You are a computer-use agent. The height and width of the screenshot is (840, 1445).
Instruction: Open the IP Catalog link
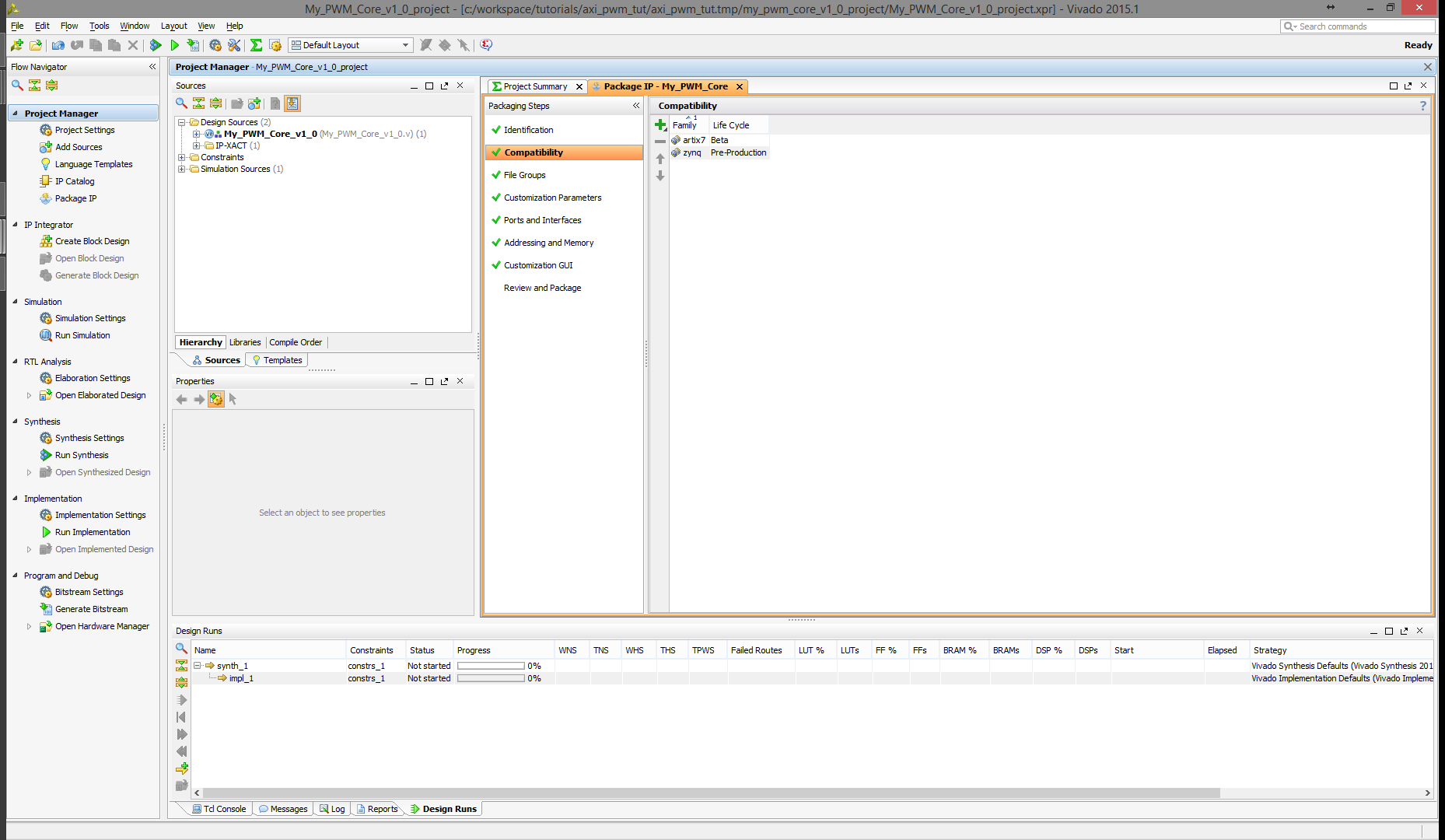75,181
